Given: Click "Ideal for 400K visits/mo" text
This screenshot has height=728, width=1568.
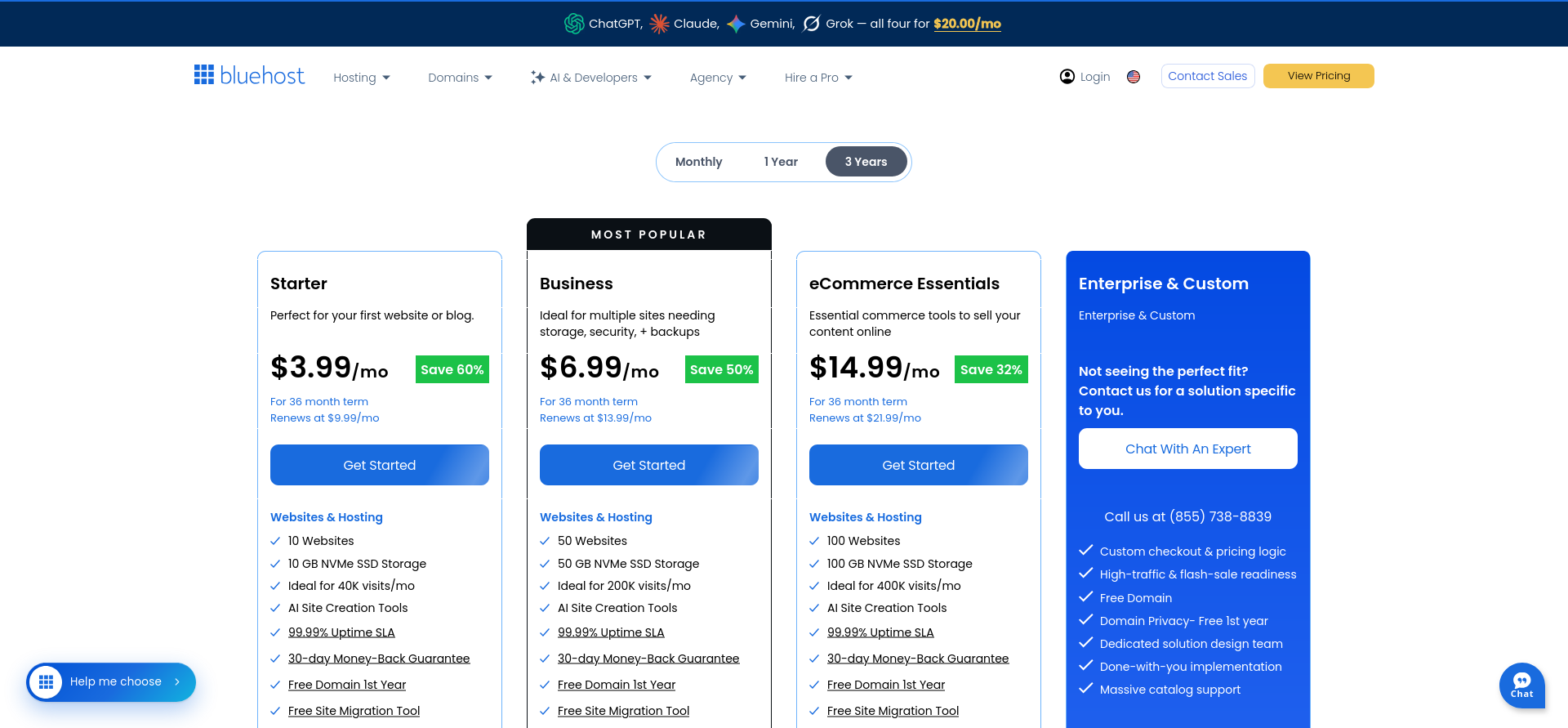Looking at the screenshot, I should click(x=893, y=586).
